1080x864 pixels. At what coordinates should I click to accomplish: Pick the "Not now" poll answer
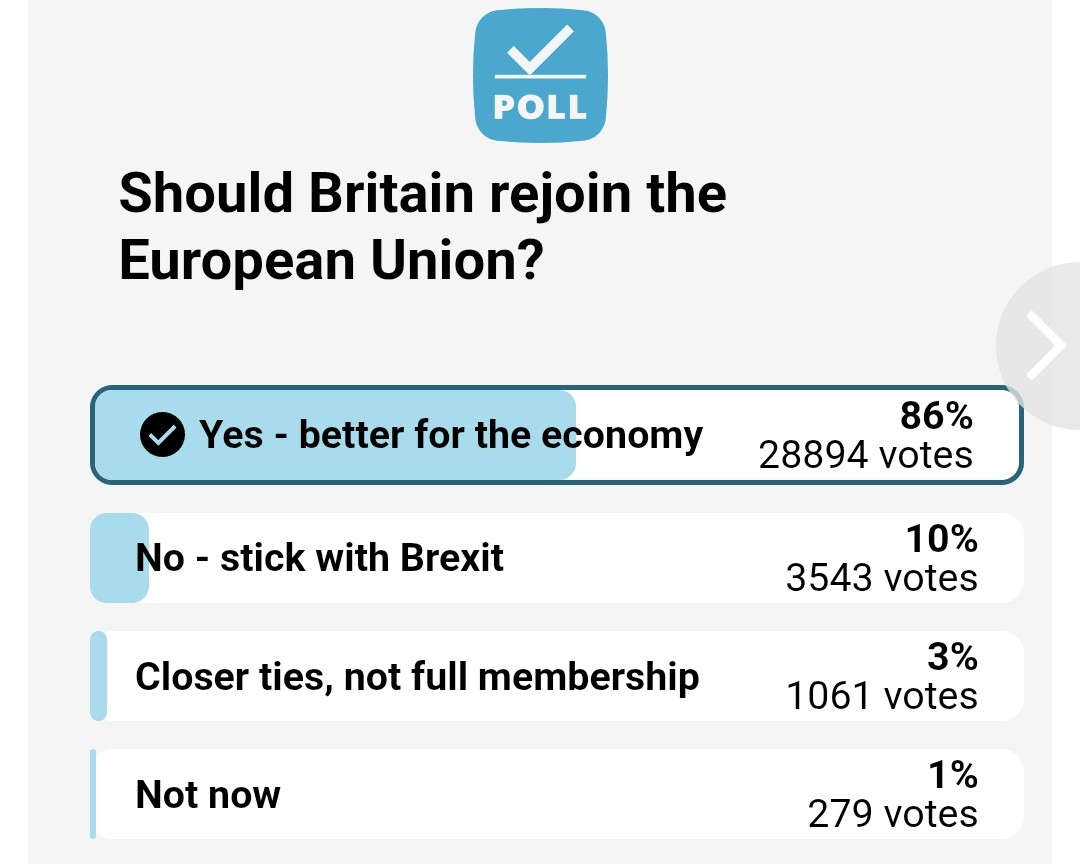click(208, 795)
